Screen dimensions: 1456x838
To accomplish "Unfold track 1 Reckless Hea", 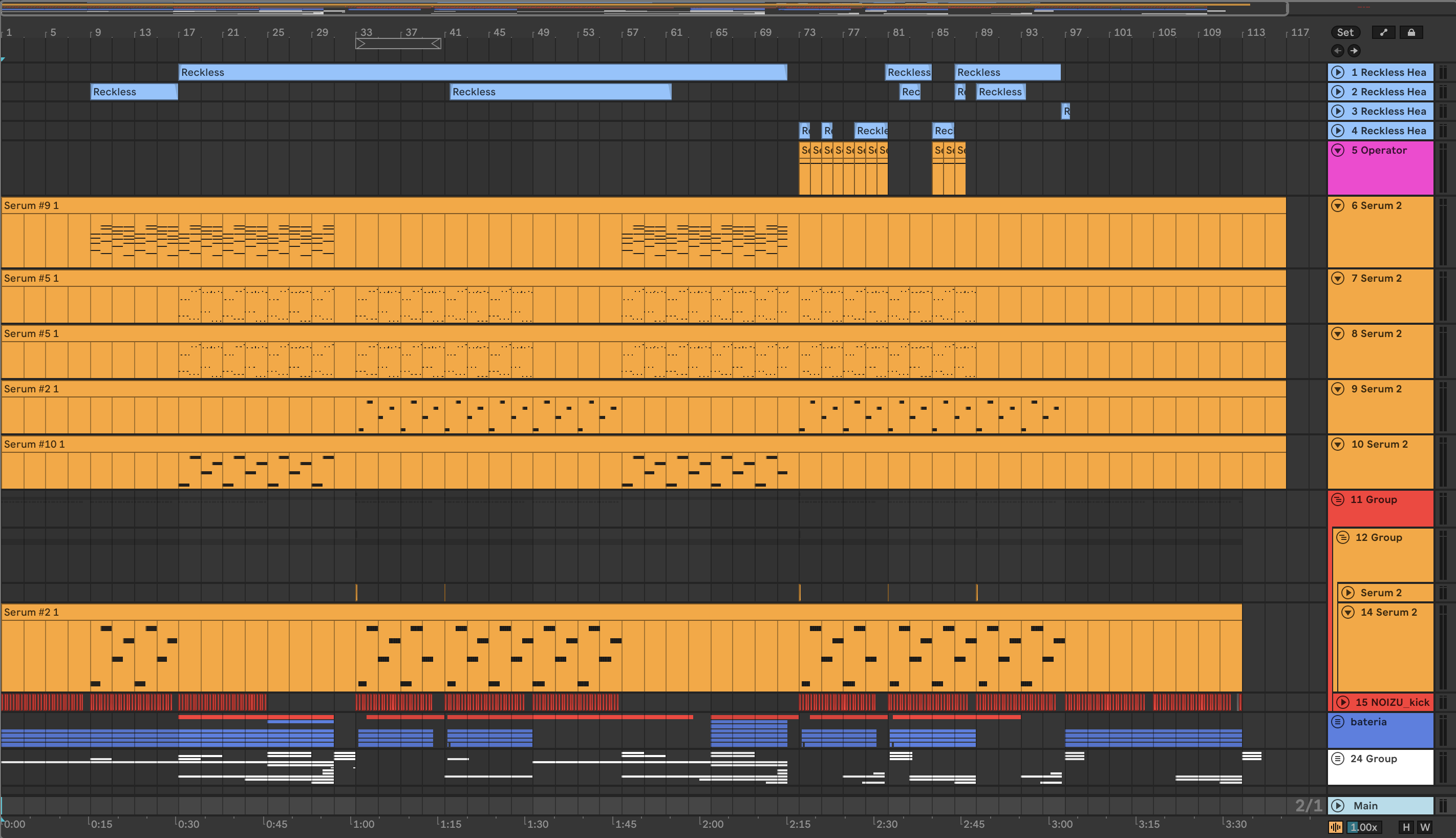I will click(x=1338, y=73).
